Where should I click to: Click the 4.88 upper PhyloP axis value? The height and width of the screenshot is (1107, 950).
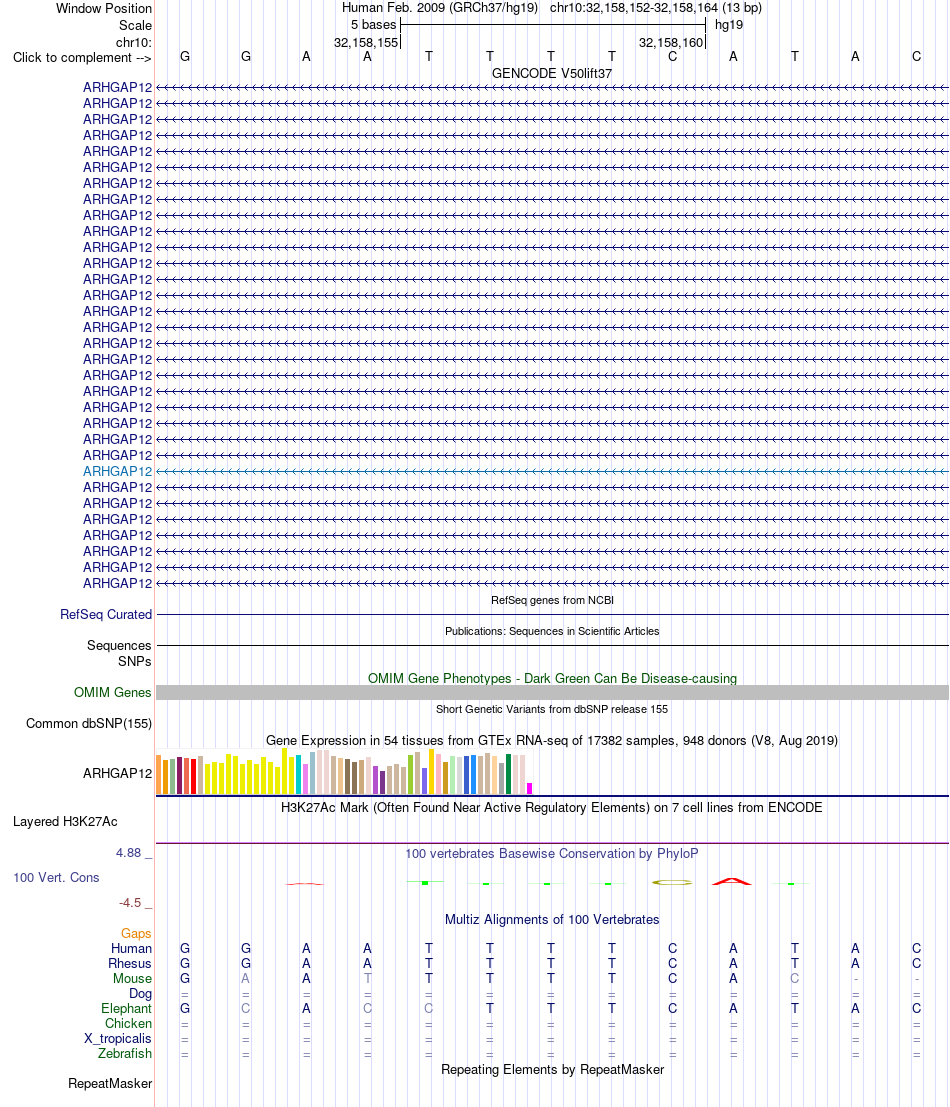[x=129, y=853]
